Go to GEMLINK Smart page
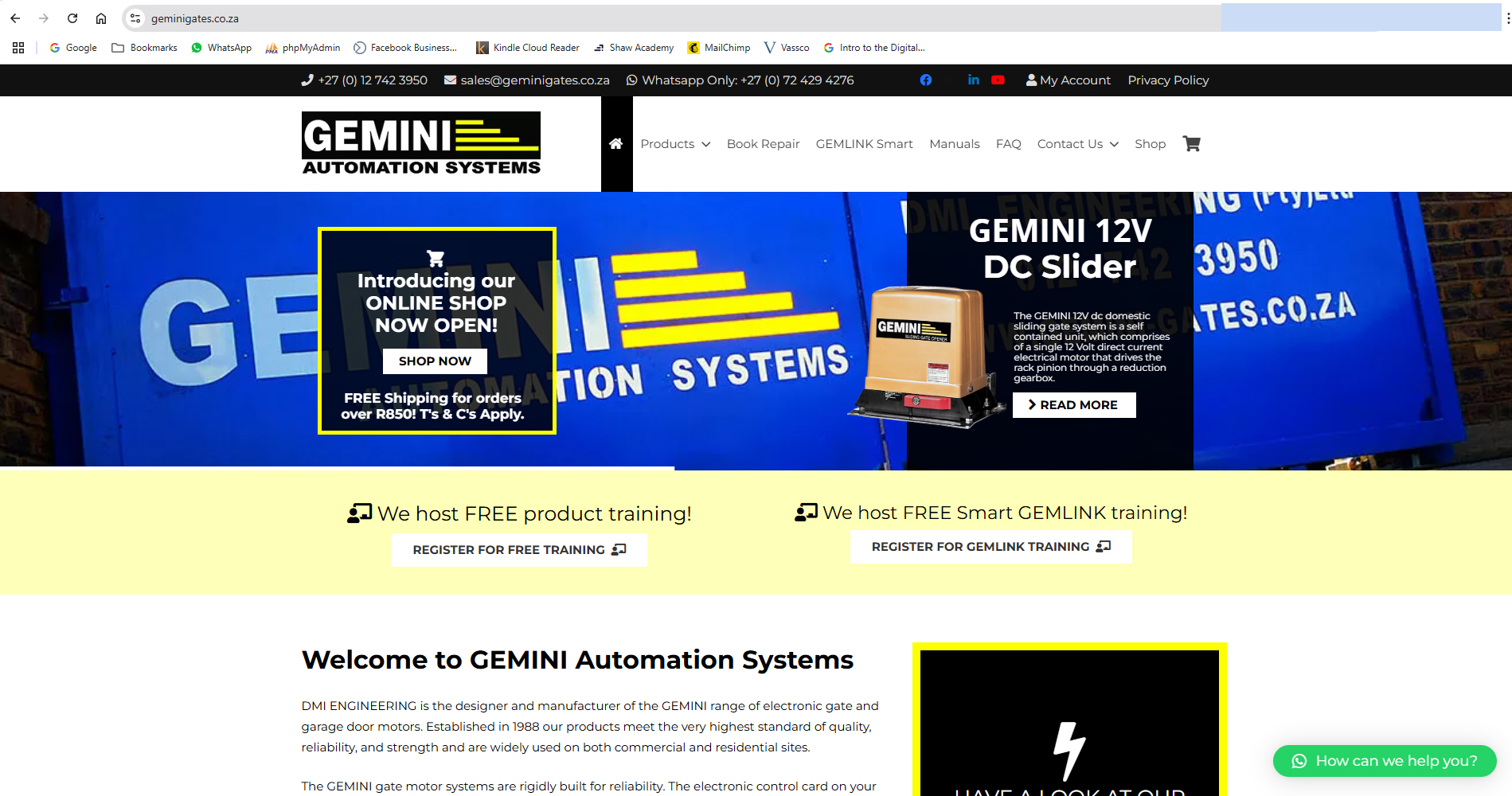This screenshot has height=796, width=1512. tap(864, 144)
